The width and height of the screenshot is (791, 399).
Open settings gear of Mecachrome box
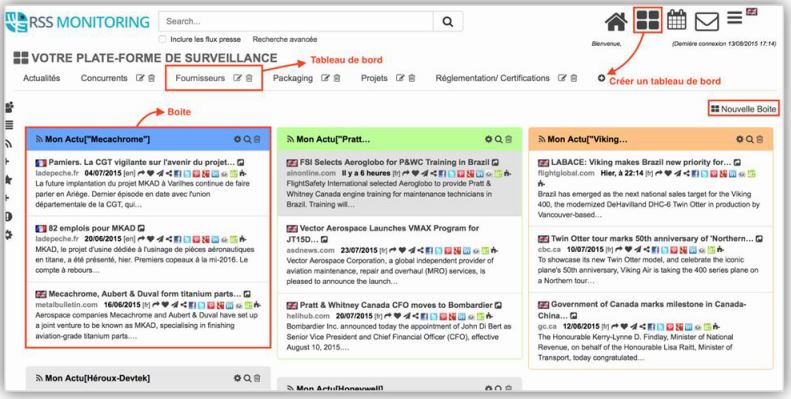(x=237, y=139)
